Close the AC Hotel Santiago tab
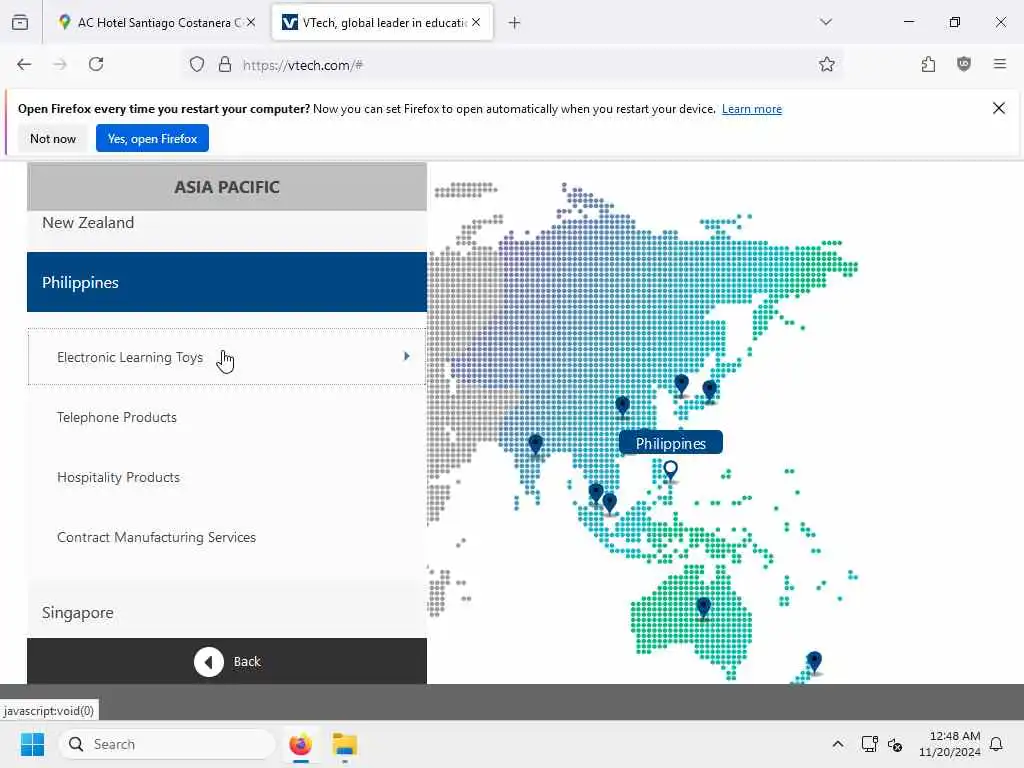This screenshot has height=768, width=1024. (x=251, y=22)
